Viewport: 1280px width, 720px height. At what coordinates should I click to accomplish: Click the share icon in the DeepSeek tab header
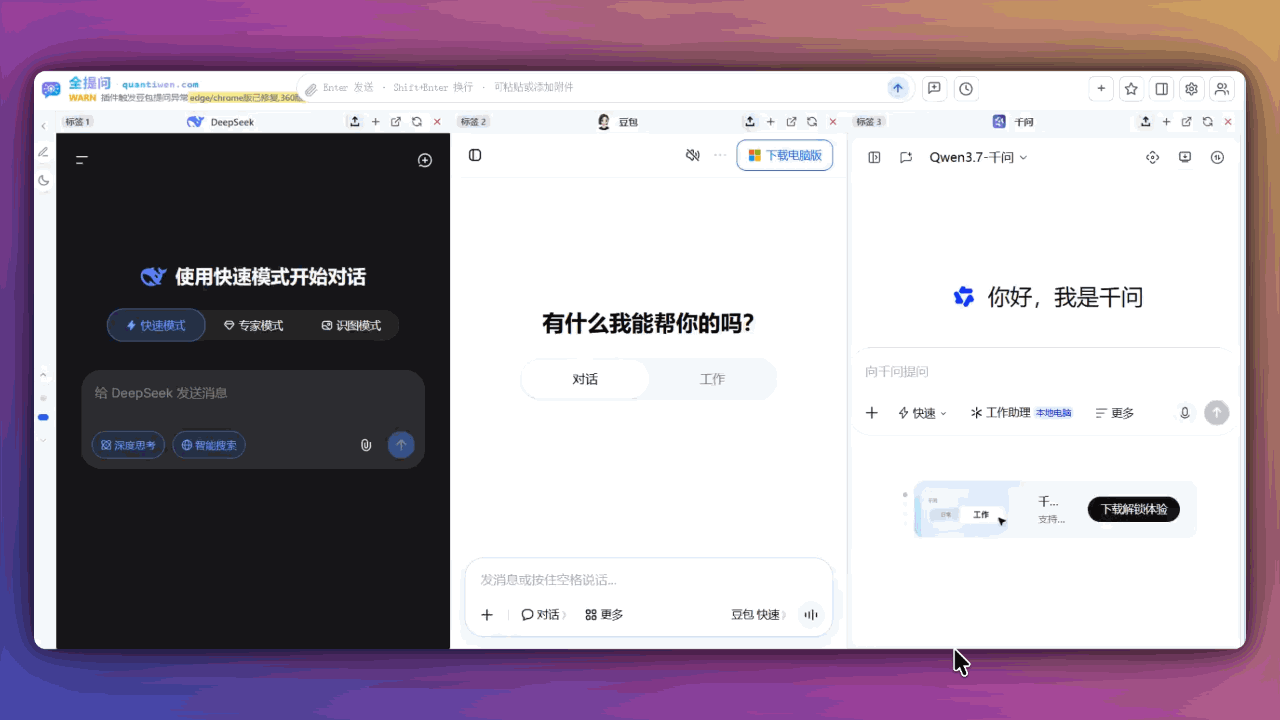tap(355, 122)
